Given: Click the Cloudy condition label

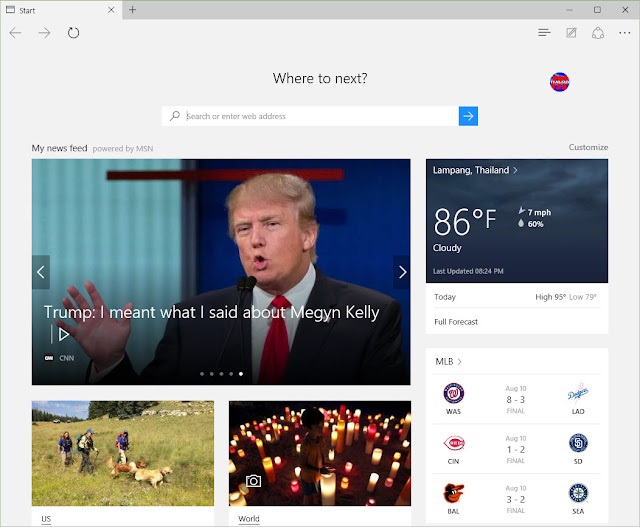Looking at the screenshot, I should click(447, 248).
